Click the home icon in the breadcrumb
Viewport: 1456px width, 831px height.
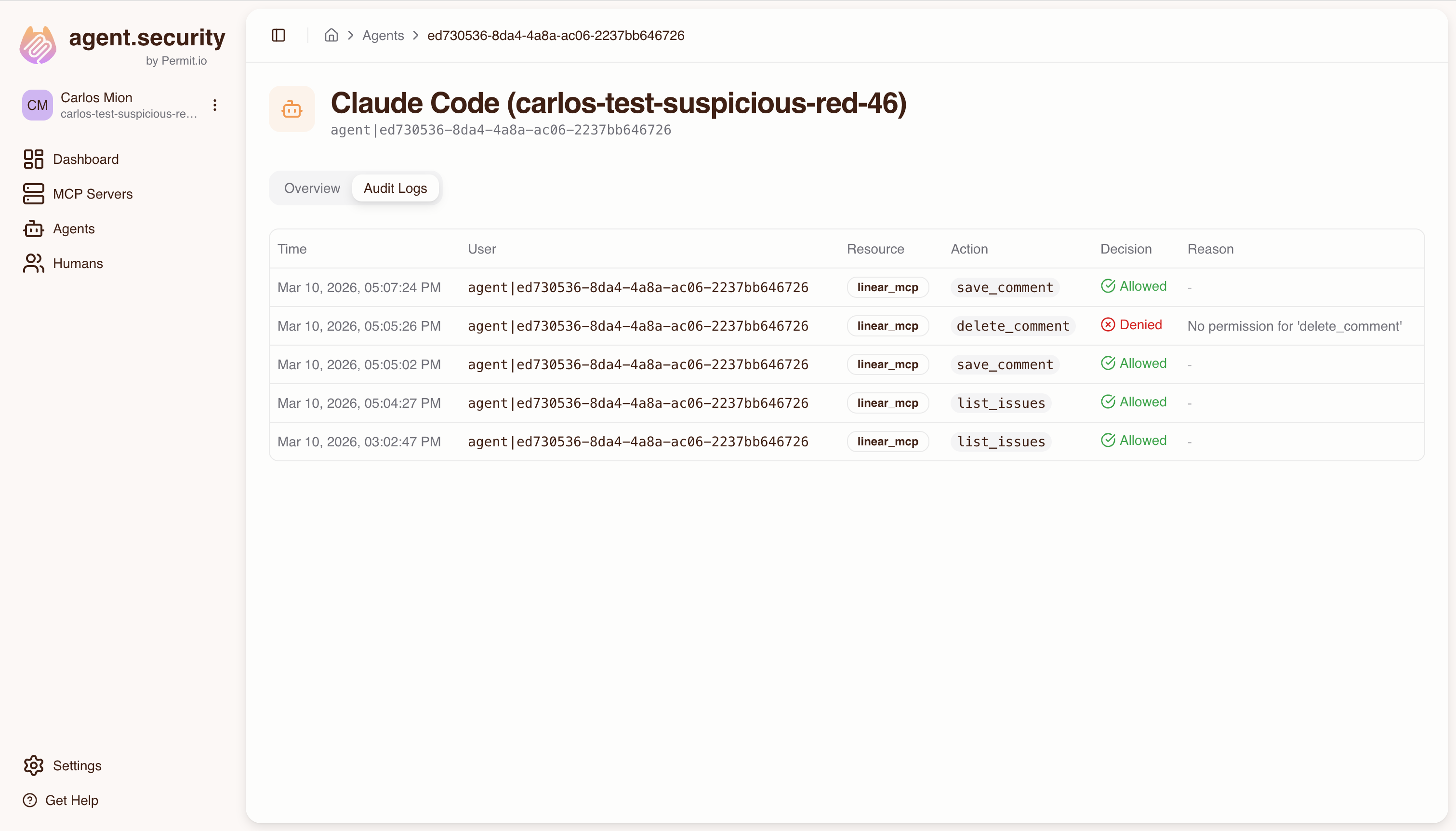click(x=331, y=35)
